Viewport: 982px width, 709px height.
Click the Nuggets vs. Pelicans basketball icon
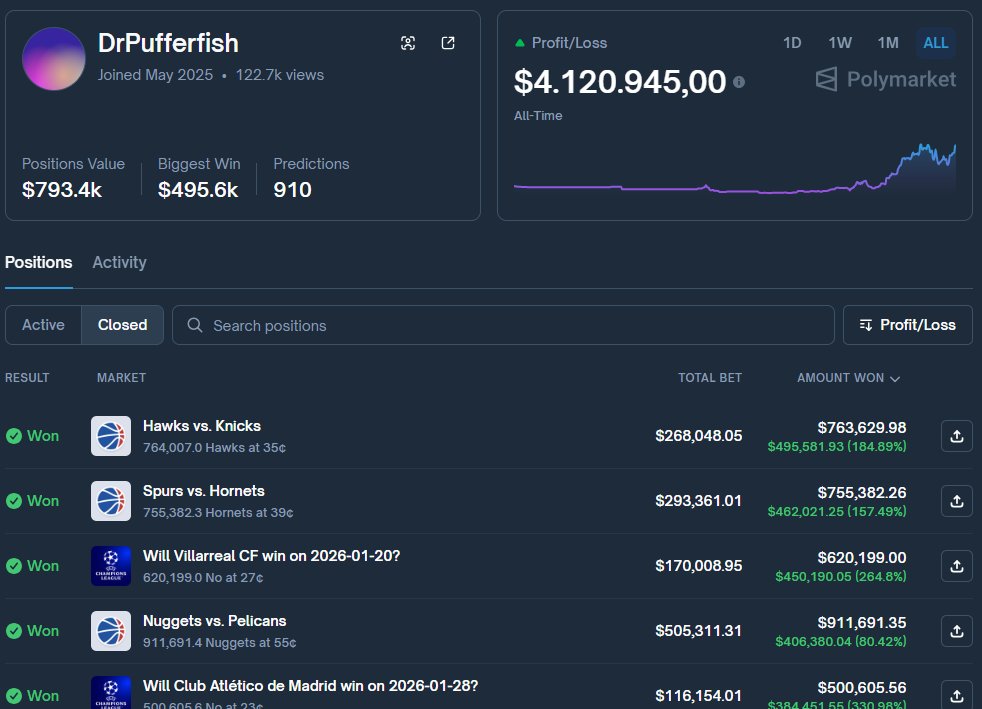111,631
